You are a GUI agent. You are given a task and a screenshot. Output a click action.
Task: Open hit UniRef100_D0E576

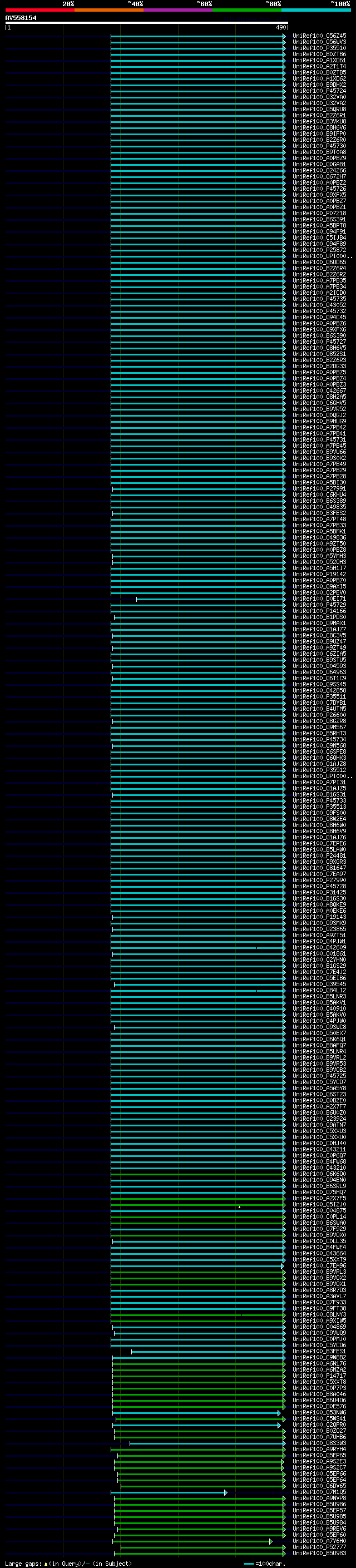pos(319,1406)
